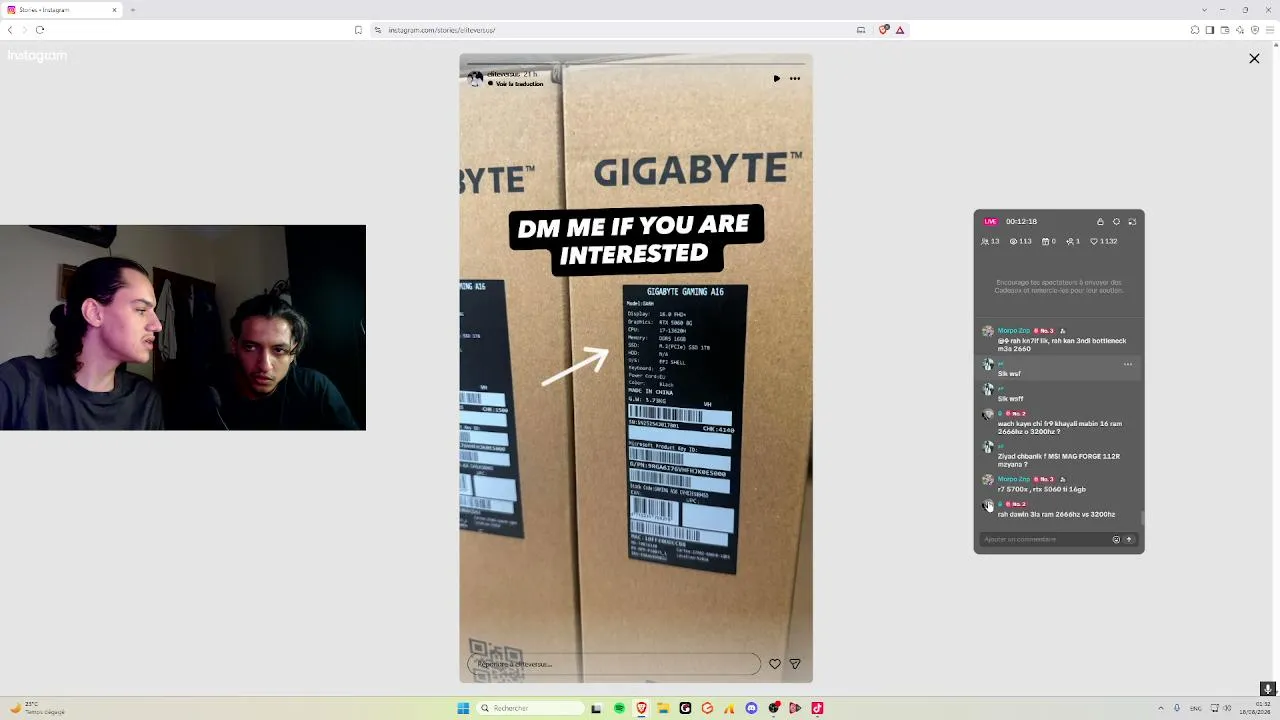1280x720 pixels.
Task: Open the Windows Start menu
Action: [x=463, y=708]
